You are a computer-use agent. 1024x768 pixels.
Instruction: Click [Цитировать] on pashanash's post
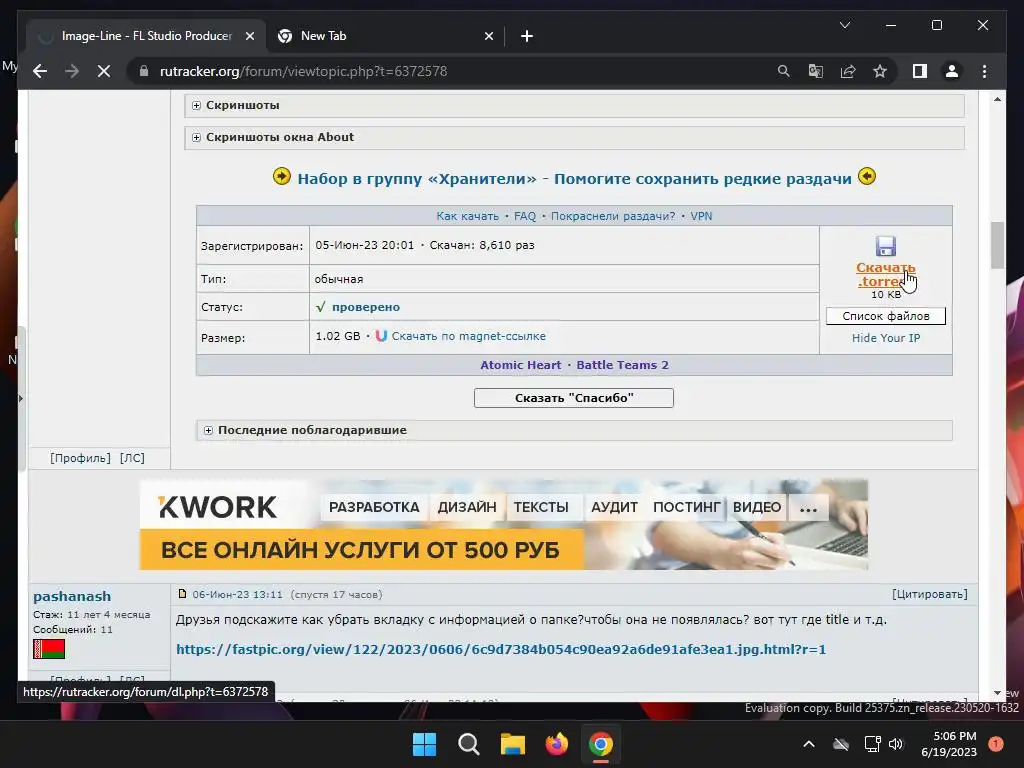tap(930, 594)
